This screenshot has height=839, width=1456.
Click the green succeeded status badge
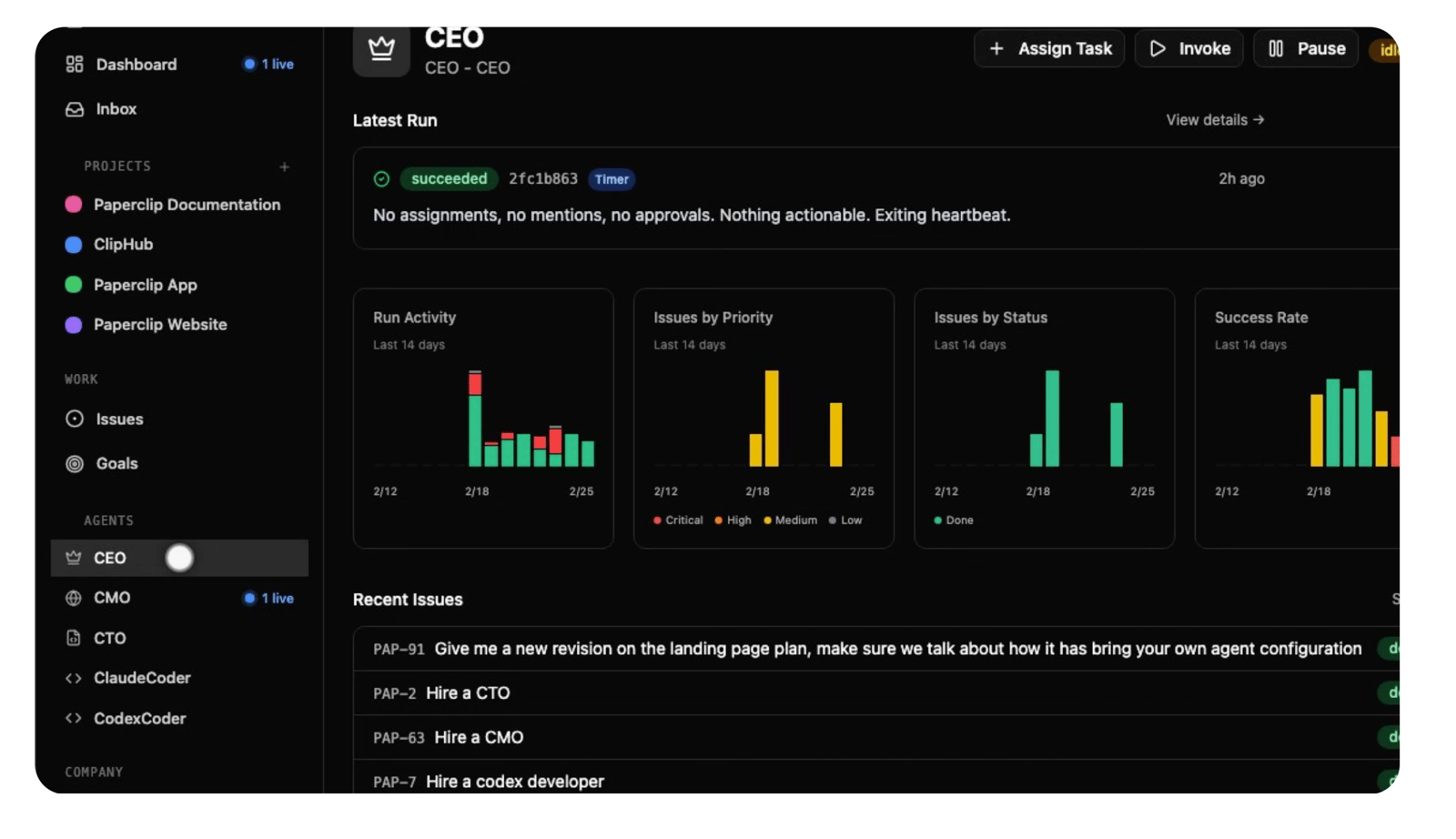pyautogui.click(x=449, y=179)
